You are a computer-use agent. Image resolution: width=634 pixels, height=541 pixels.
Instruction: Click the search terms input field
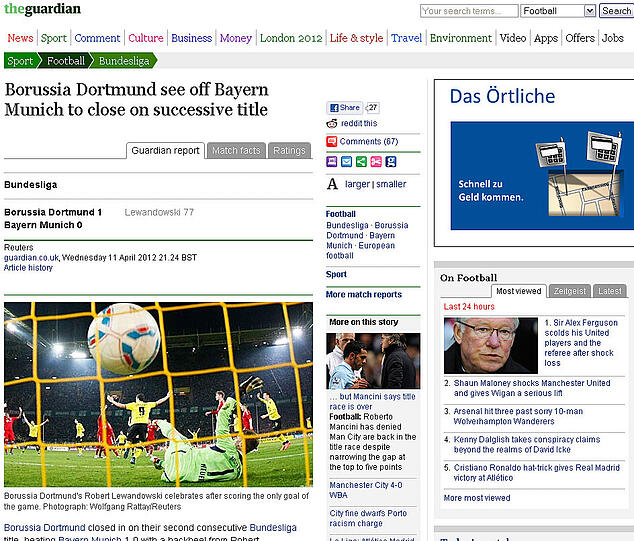(x=469, y=11)
